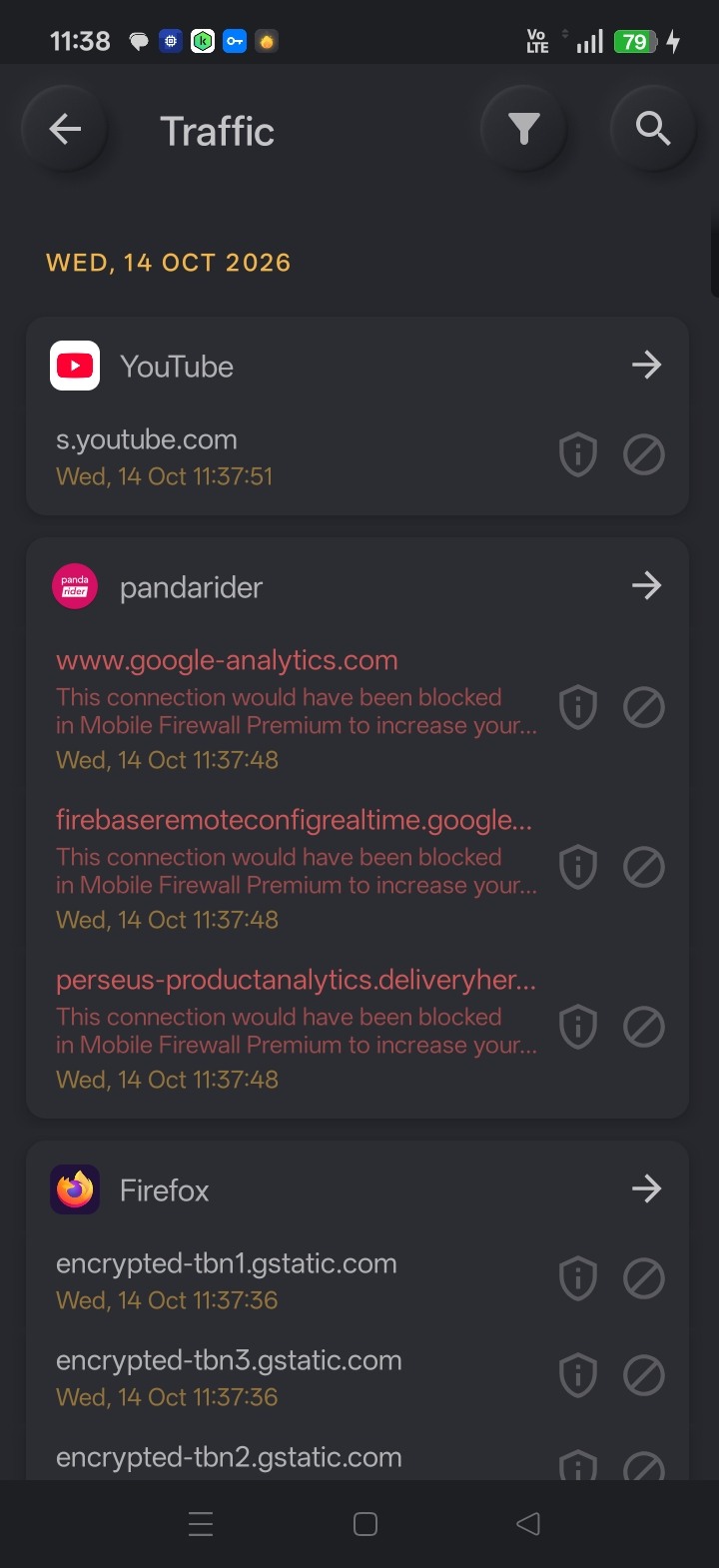
Task: Tap the Android home square button
Action: tap(365, 1524)
